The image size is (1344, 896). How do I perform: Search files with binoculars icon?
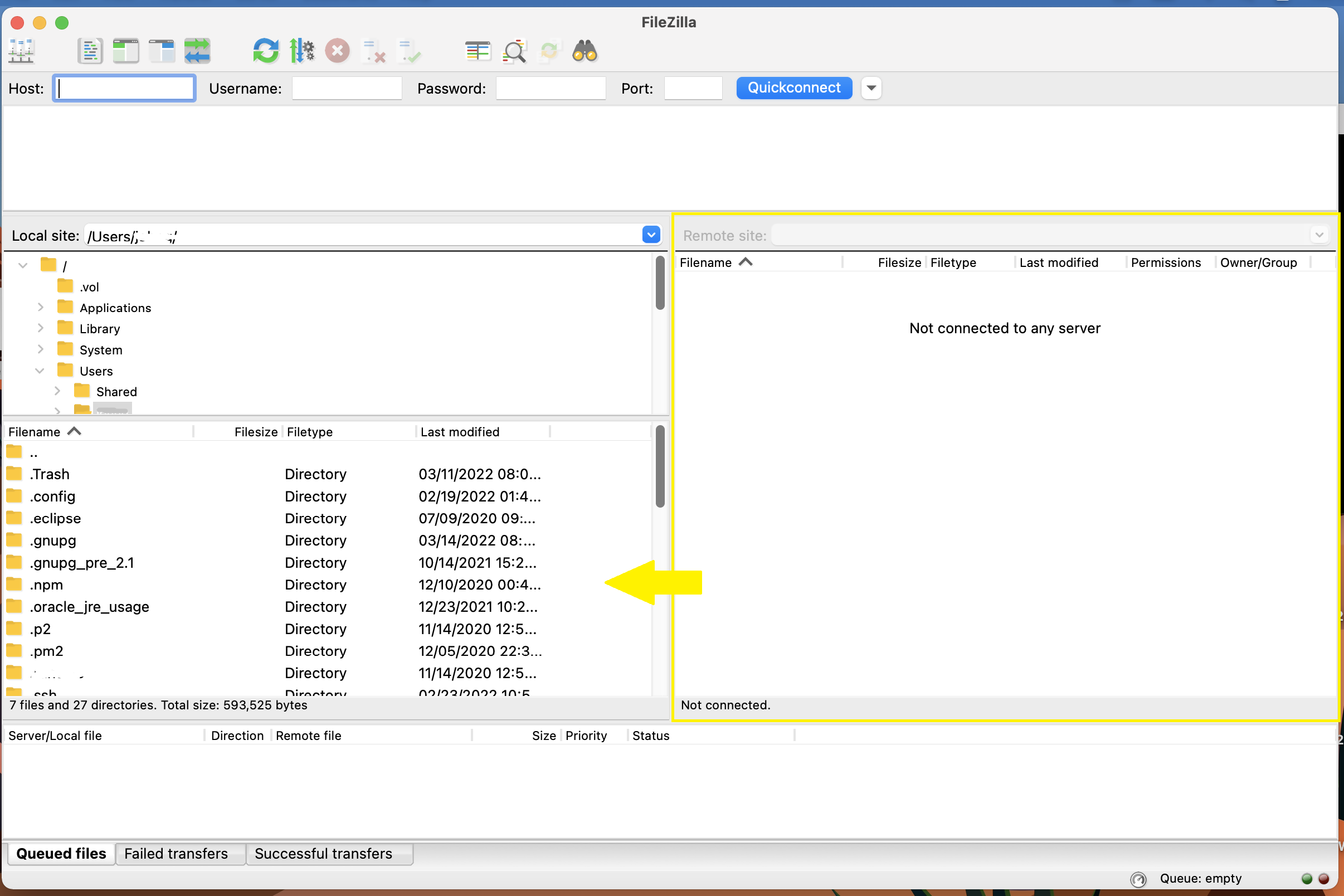pos(585,51)
